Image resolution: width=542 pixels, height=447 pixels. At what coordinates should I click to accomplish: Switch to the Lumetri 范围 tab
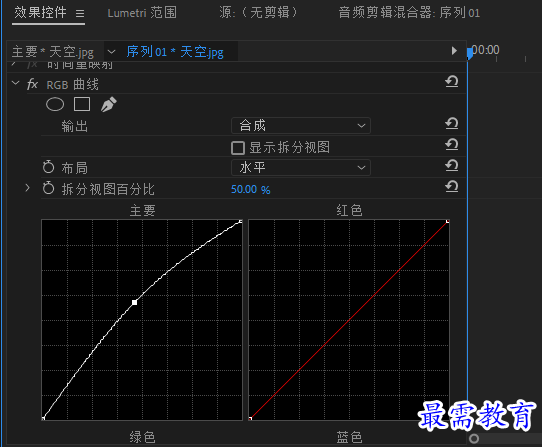(x=142, y=13)
